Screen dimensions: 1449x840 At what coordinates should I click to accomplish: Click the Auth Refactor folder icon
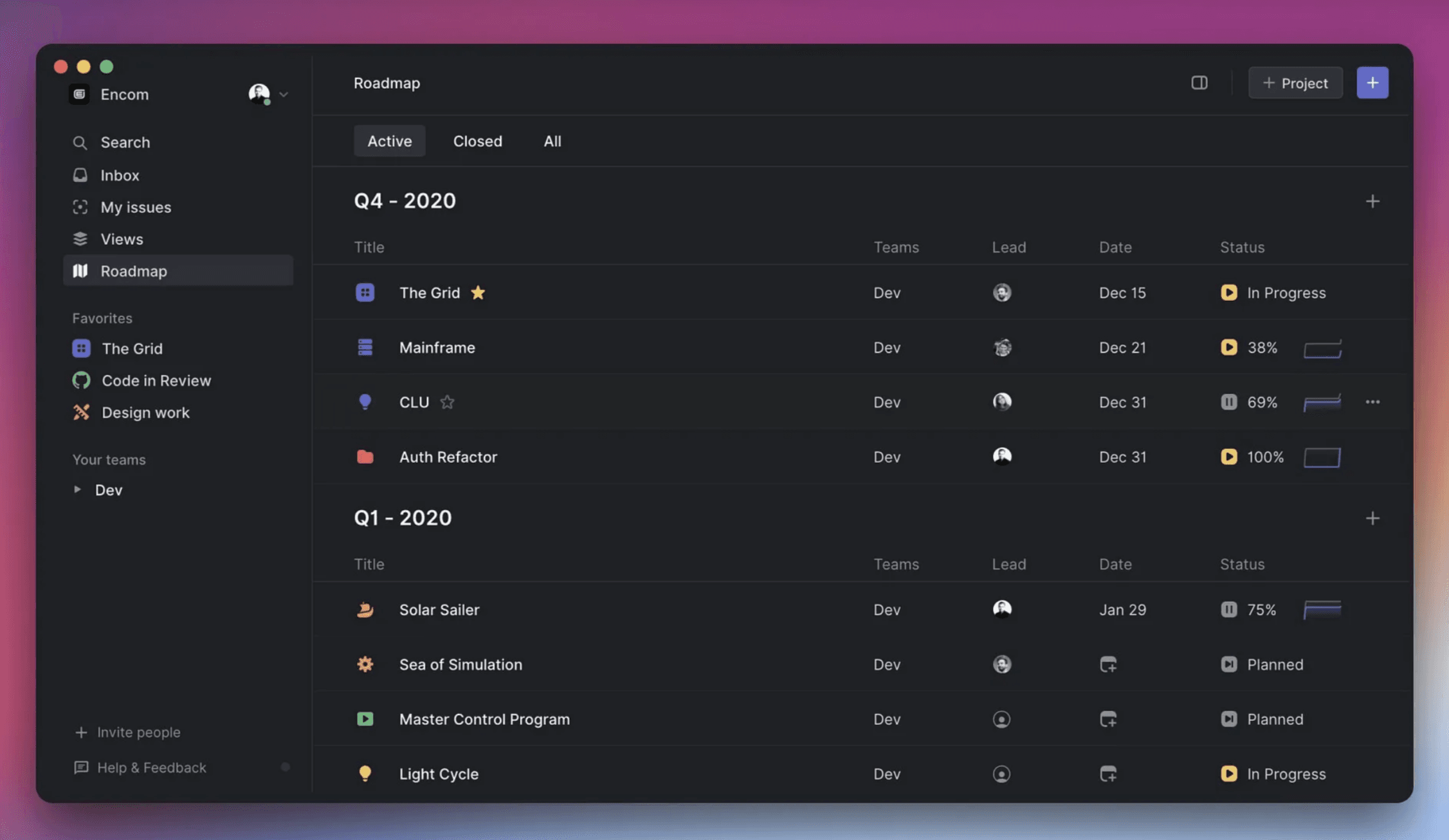coord(365,457)
